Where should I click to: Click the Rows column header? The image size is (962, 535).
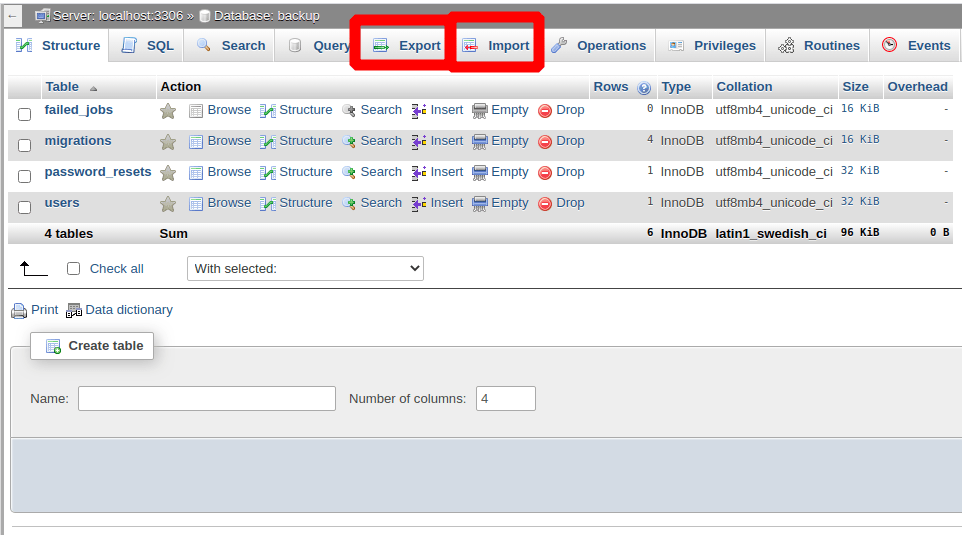(x=610, y=87)
